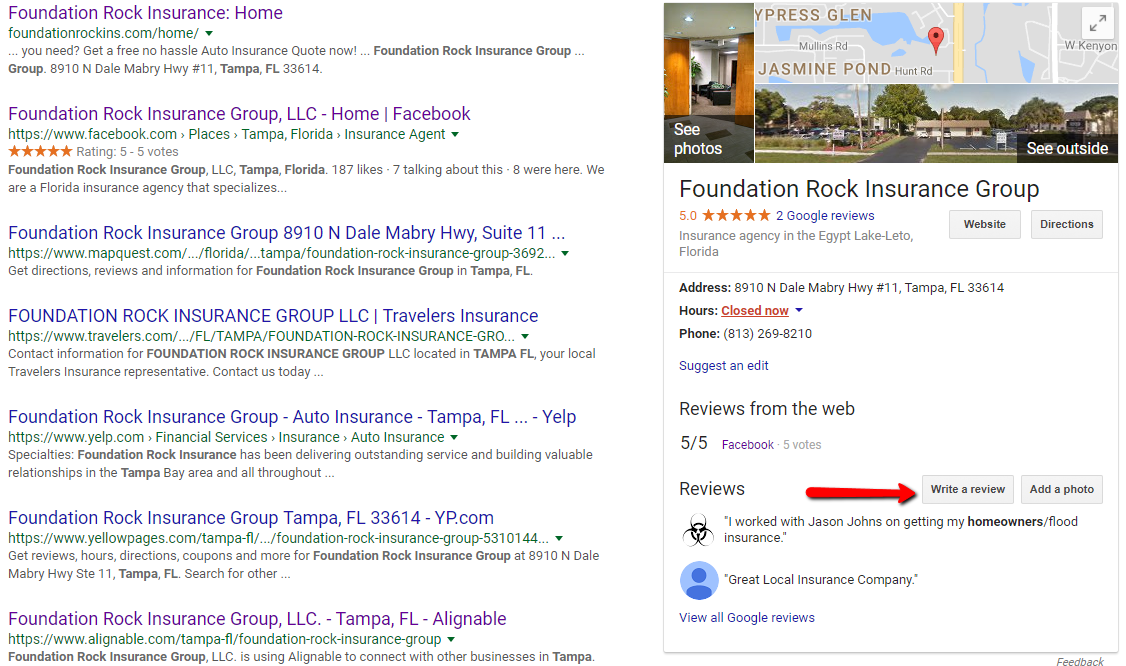This screenshot has width=1126, height=666.
Task: Click the Foundation Rock Insurance Group panel title
Action: click(x=859, y=189)
